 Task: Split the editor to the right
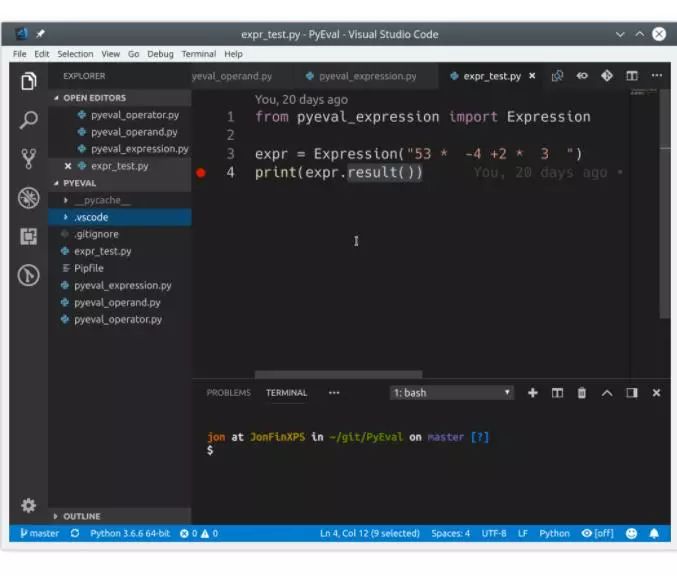pyautogui.click(x=632, y=76)
